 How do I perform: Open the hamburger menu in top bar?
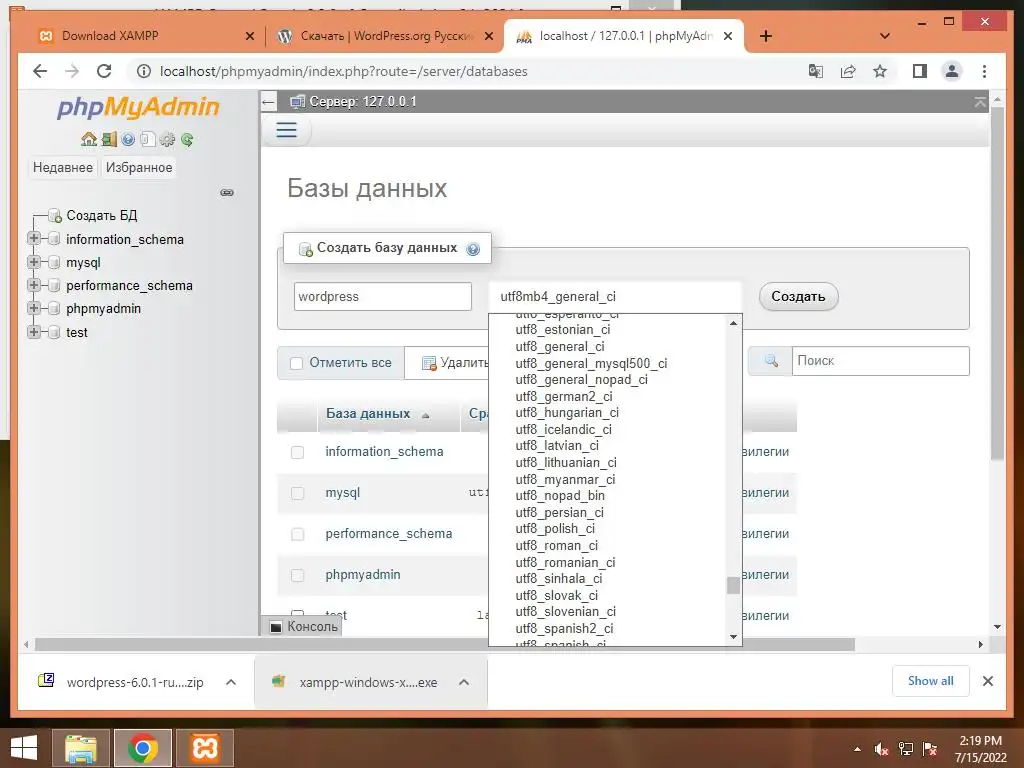click(x=286, y=129)
